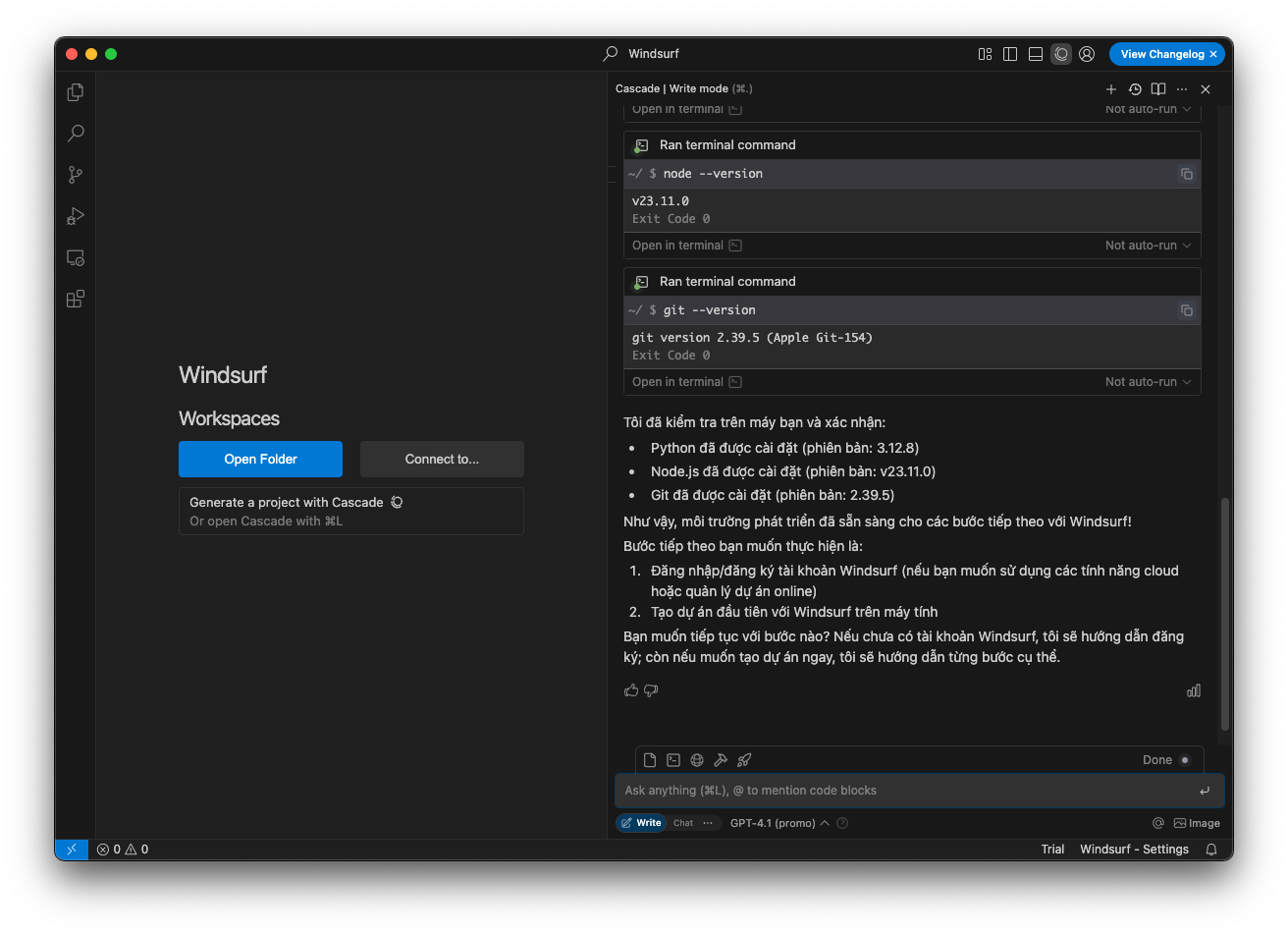
Task: Click the git terminal command header icon
Action: point(640,282)
